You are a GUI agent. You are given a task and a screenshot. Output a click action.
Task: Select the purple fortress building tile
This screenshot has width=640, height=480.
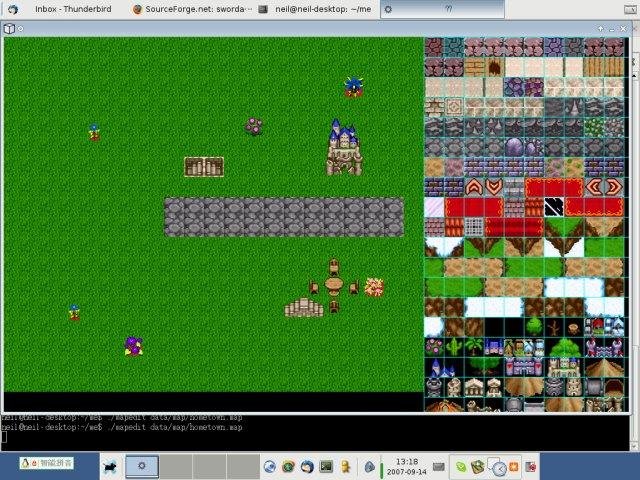coord(524,367)
